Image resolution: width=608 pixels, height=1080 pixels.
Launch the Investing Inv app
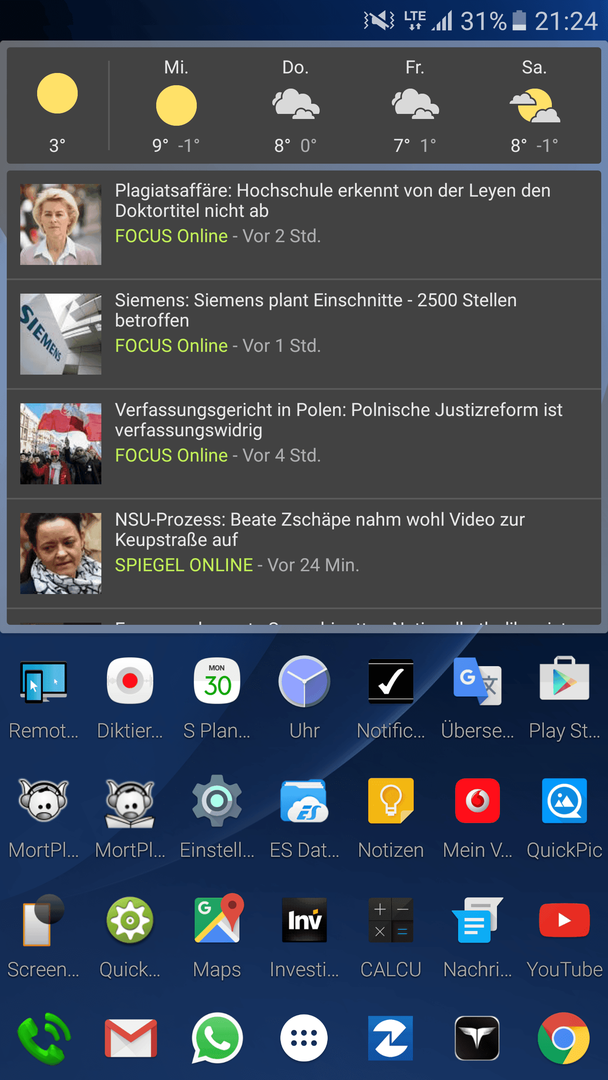[304, 920]
